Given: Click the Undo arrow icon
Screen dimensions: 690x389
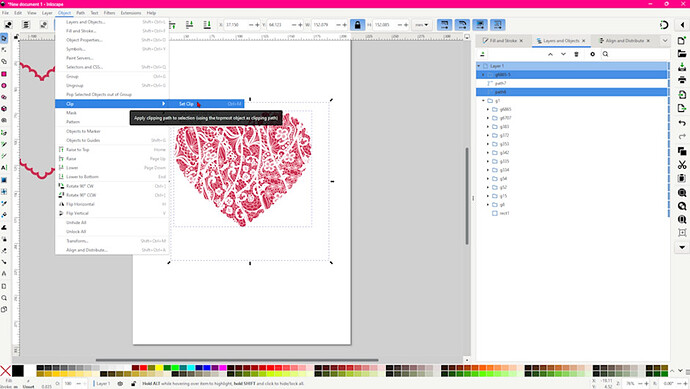Looking at the screenshot, I should (x=682, y=123).
